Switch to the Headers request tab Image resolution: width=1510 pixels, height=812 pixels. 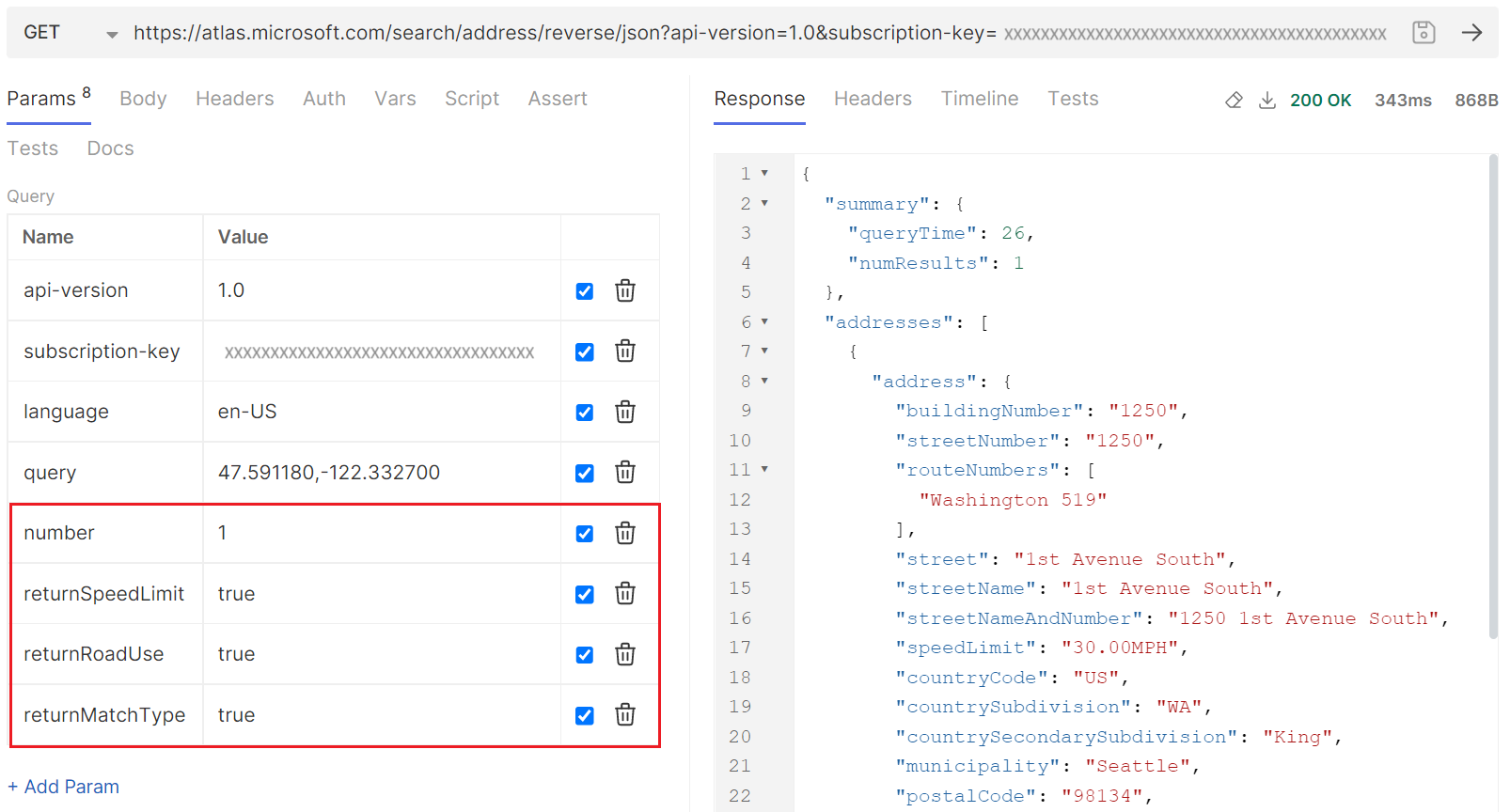pos(234,99)
